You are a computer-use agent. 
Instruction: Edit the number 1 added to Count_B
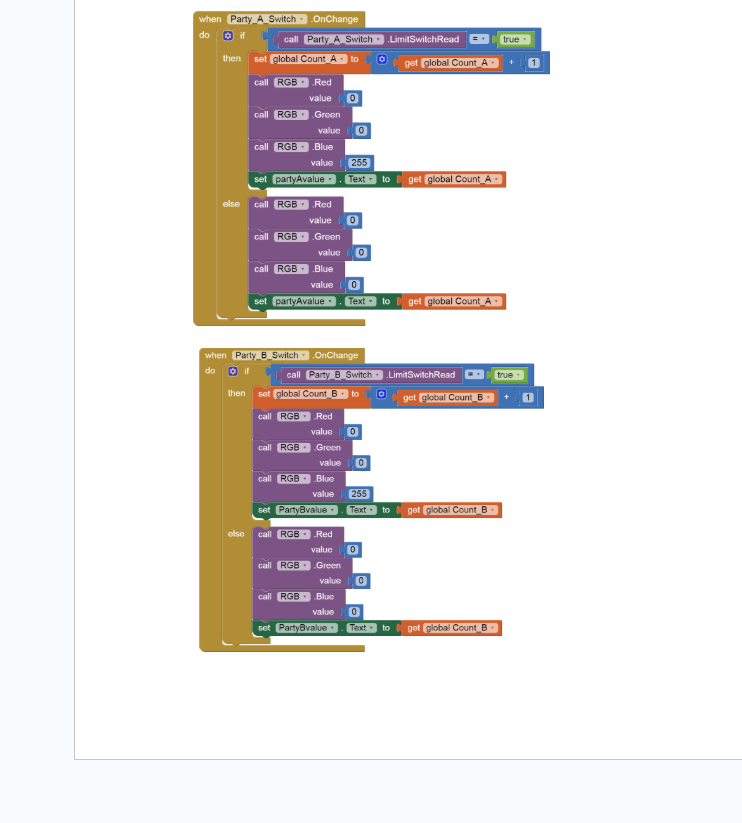(x=528, y=398)
